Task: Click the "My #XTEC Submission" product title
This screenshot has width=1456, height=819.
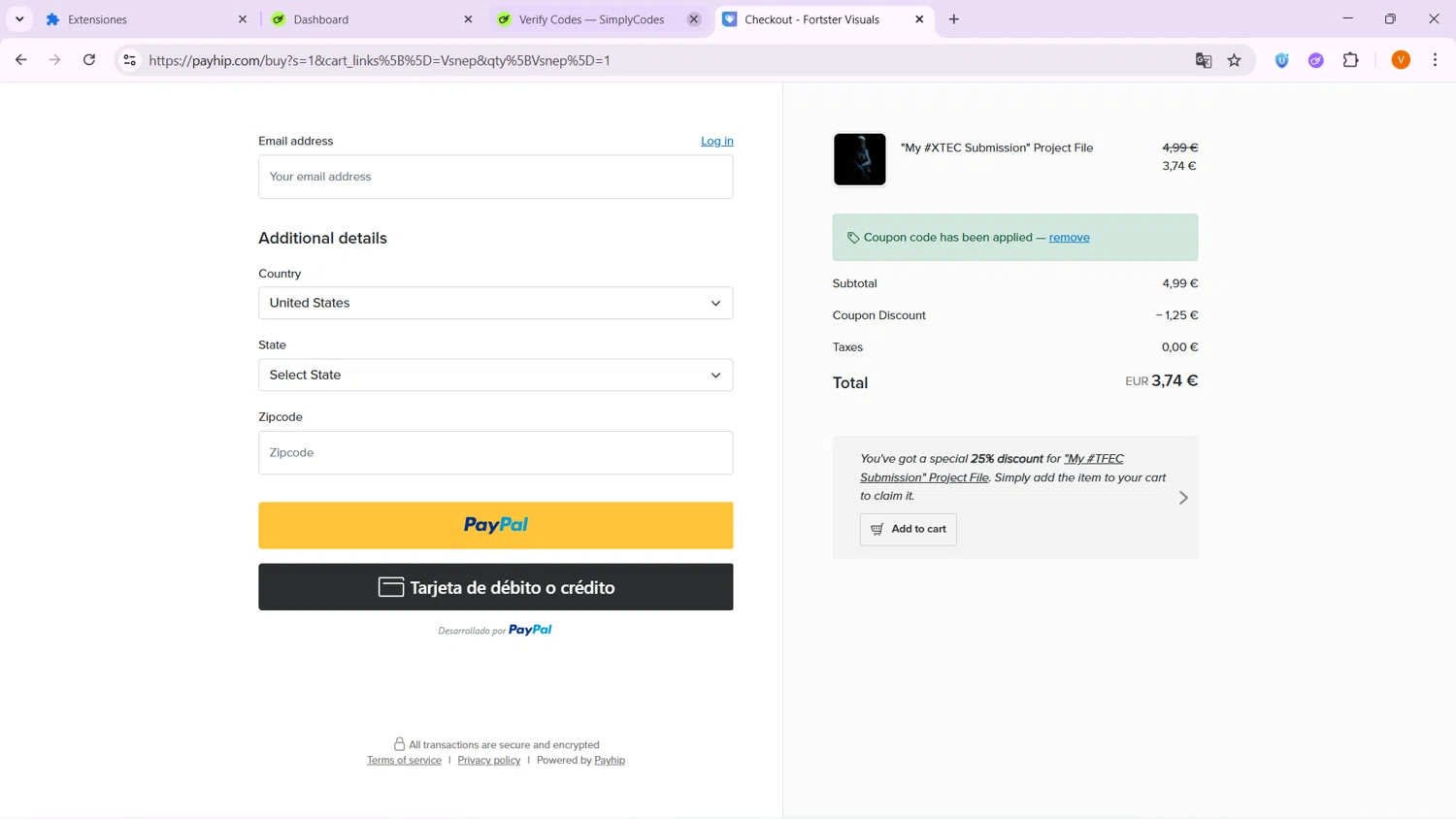Action: tap(997, 147)
